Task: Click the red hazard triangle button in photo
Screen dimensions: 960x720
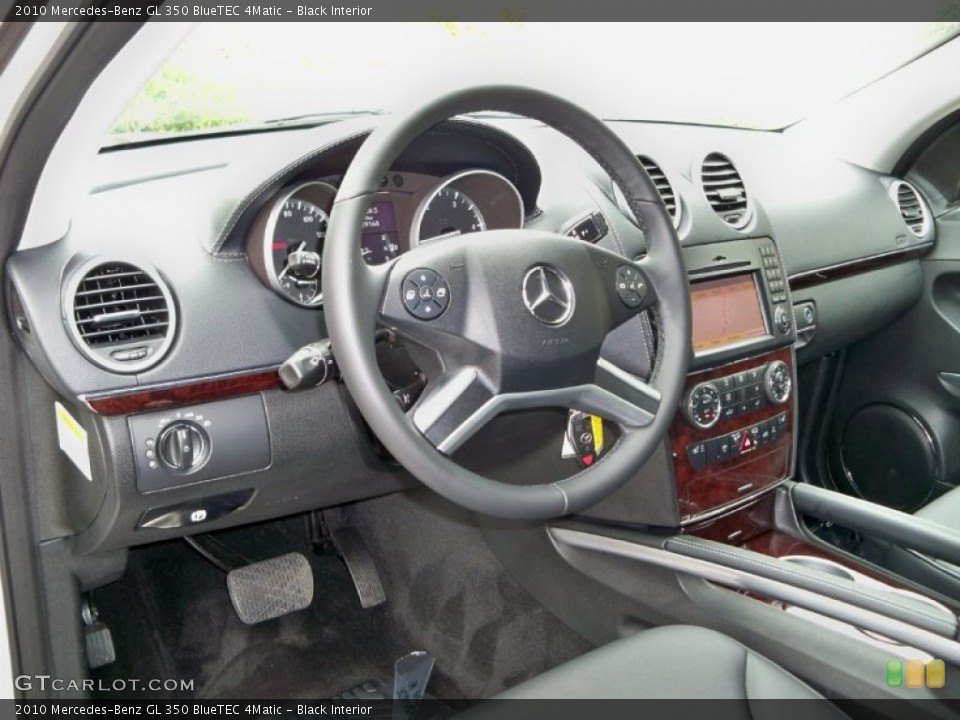Action: click(746, 440)
